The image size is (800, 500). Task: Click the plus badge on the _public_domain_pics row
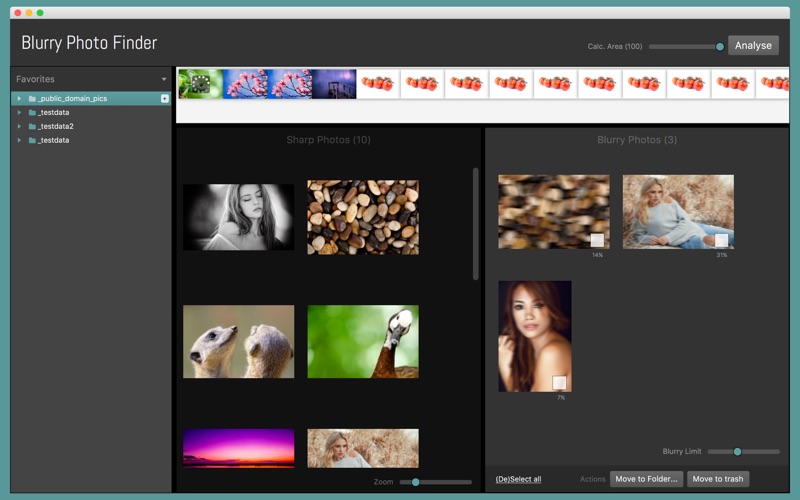click(x=165, y=99)
